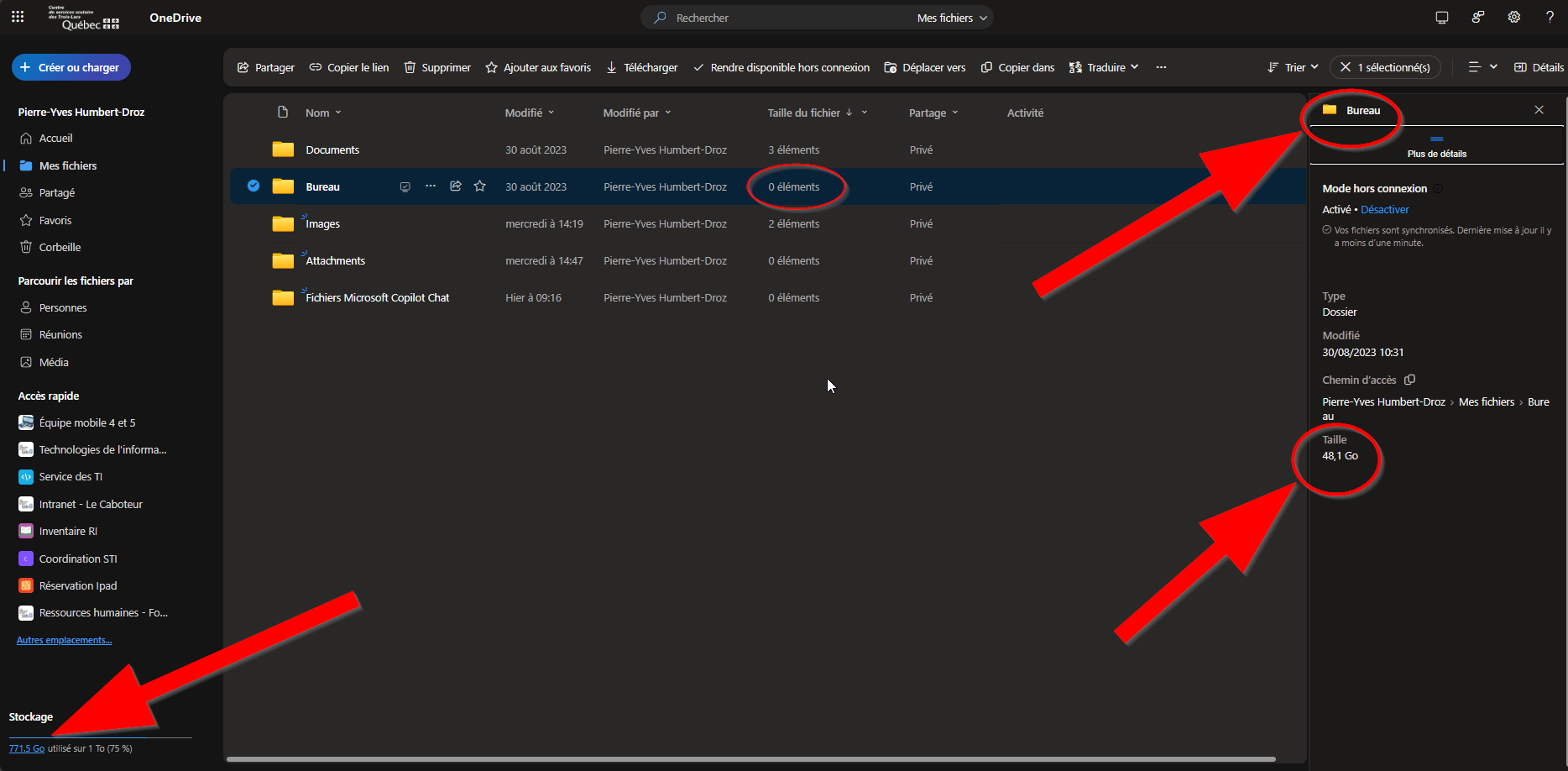Uncheck the selected Bureau row checkbox
This screenshot has width=1568, height=771.
click(x=253, y=186)
